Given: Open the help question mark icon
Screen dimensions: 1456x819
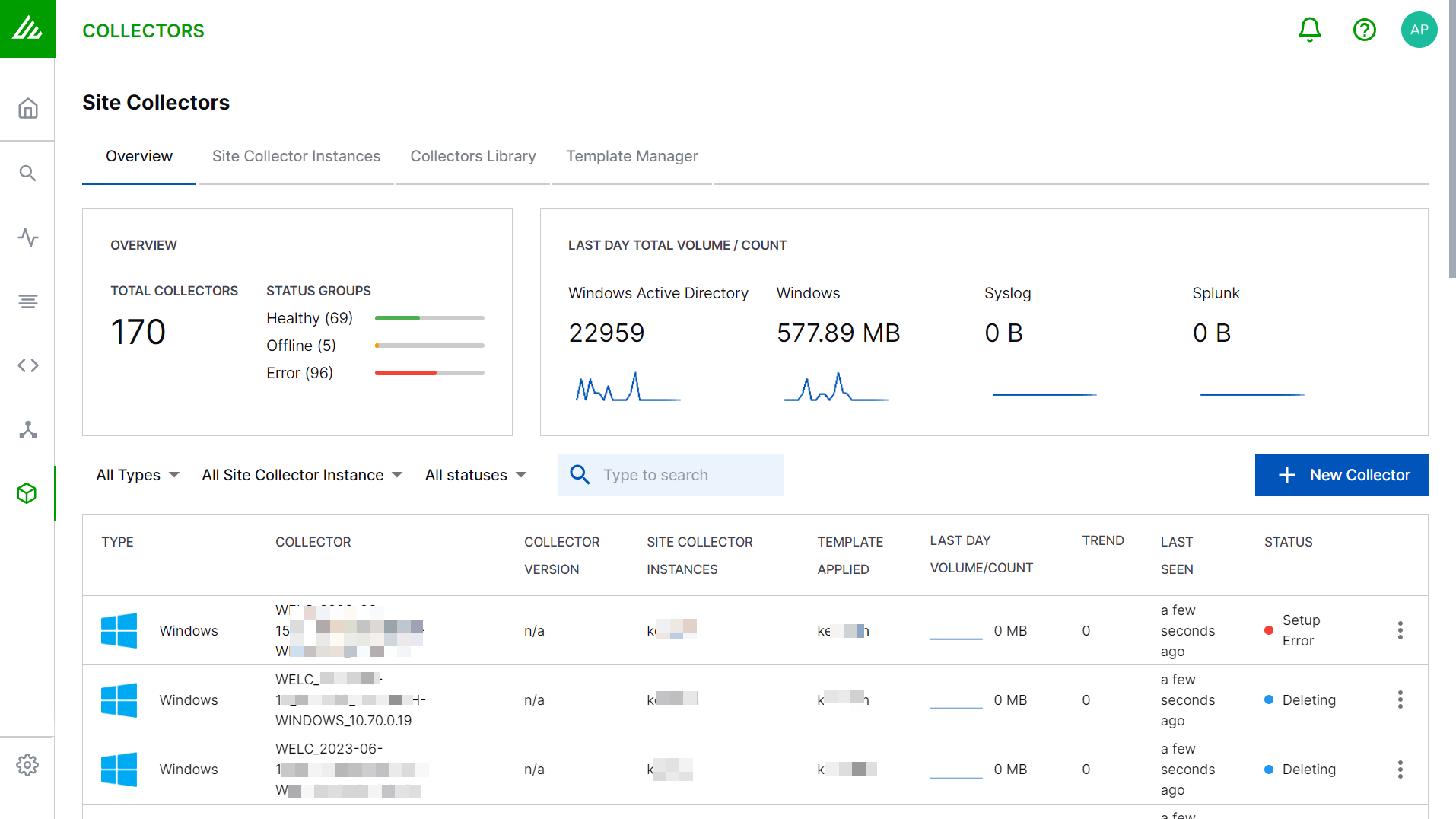Looking at the screenshot, I should pyautogui.click(x=1364, y=30).
